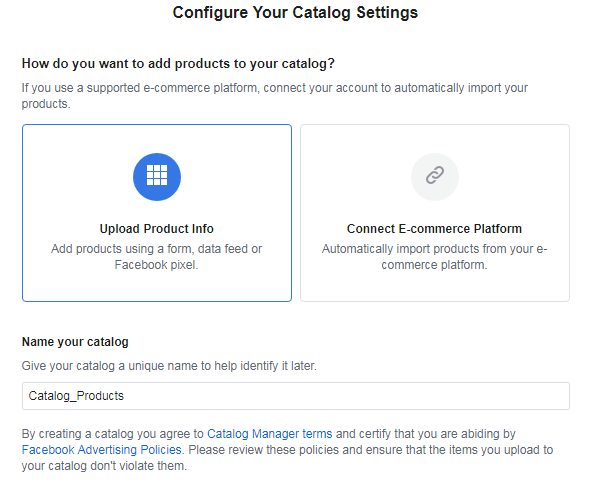Click the 'Add products using a form' description
592x482 pixels.
156,257
